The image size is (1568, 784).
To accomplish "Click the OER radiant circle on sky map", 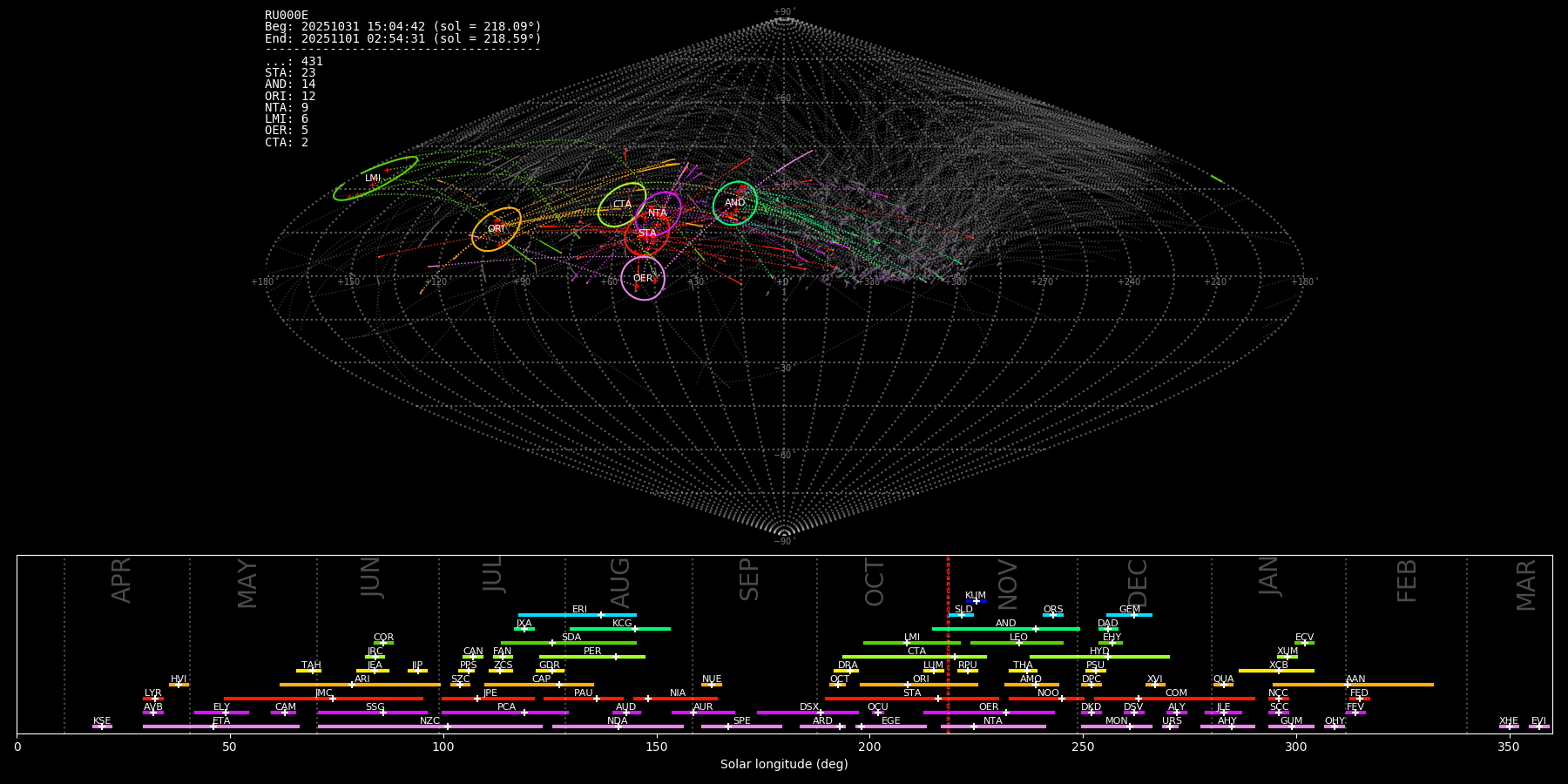I will [x=643, y=279].
